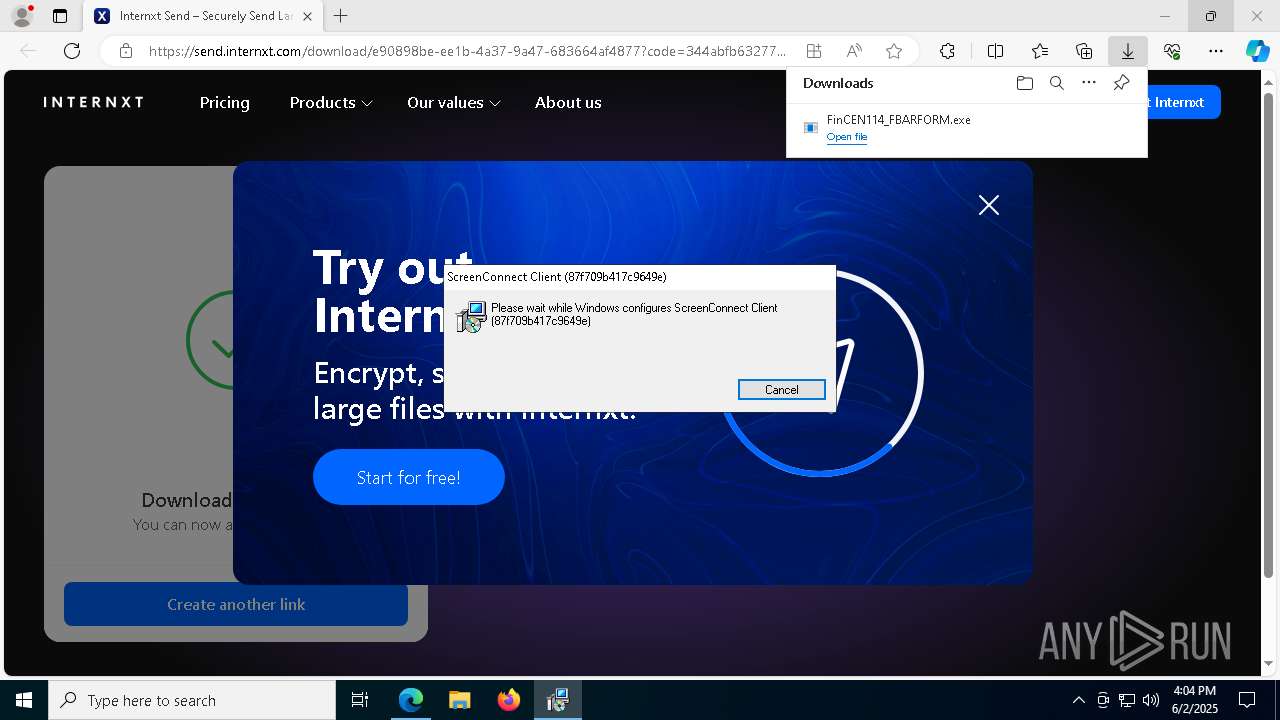The height and width of the screenshot is (720, 1280).
Task: Start Read aloud from address bar
Action: coord(854,51)
